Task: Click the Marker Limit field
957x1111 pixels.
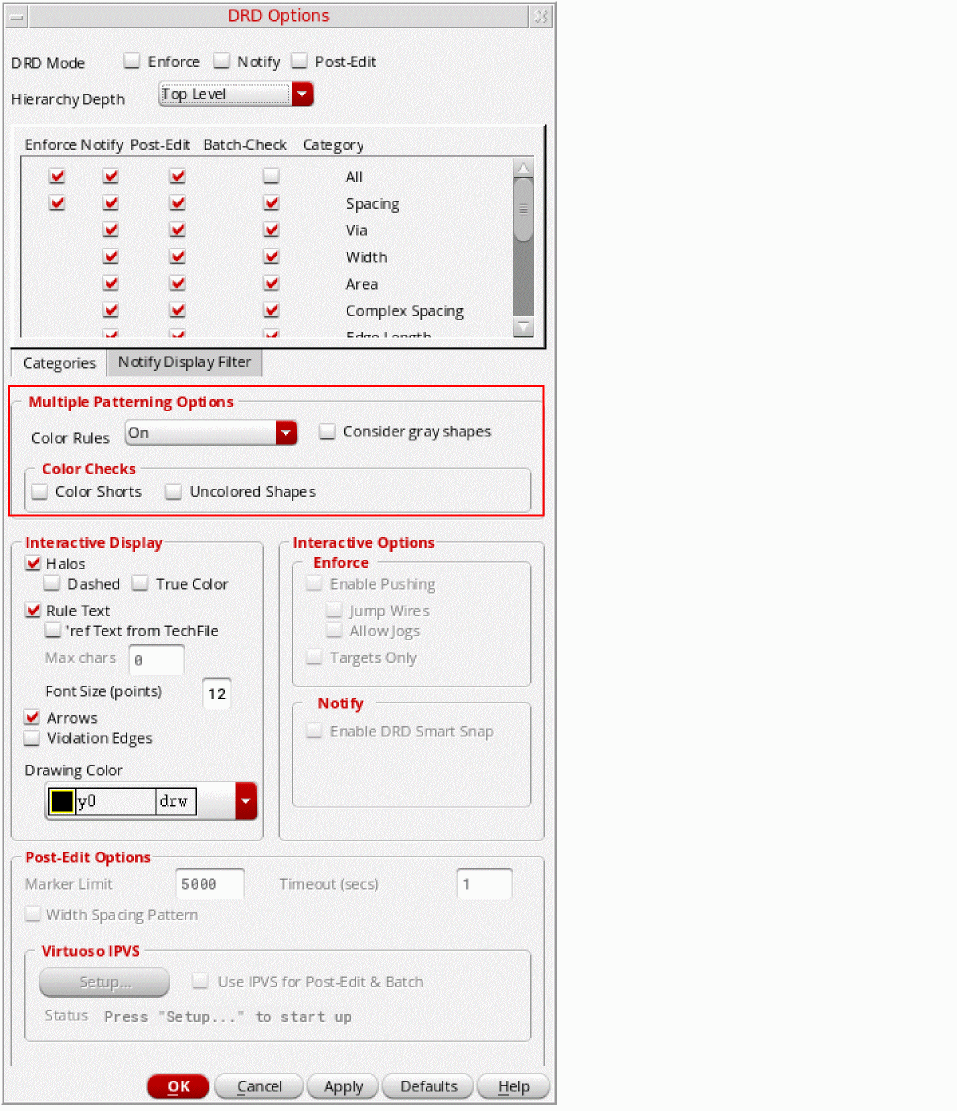Action: tap(210, 884)
